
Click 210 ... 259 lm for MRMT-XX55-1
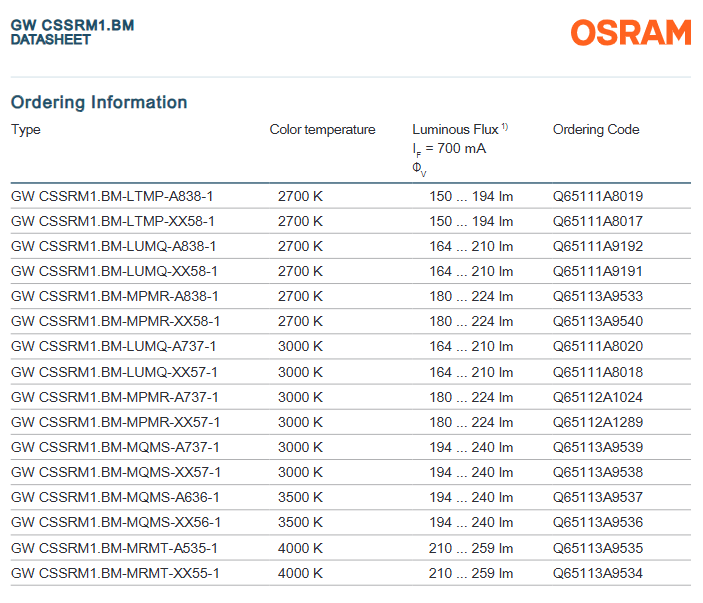pyautogui.click(x=471, y=574)
